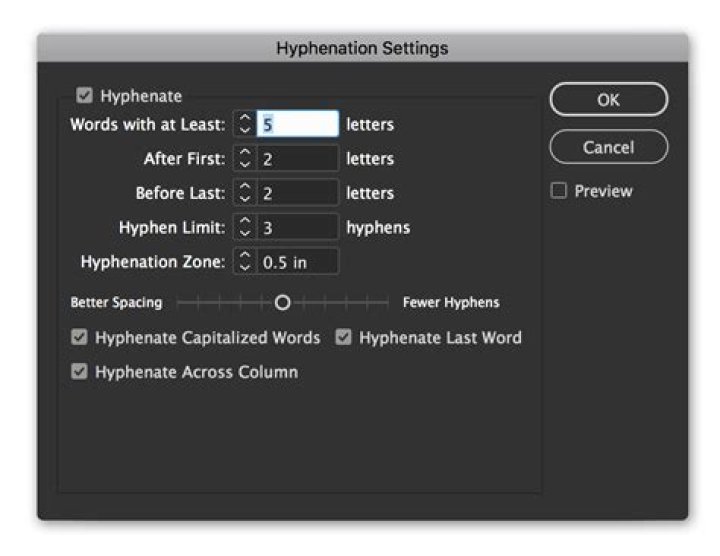Click the spacing slider handle
Screen dimensions: 720x556
pos(283,302)
